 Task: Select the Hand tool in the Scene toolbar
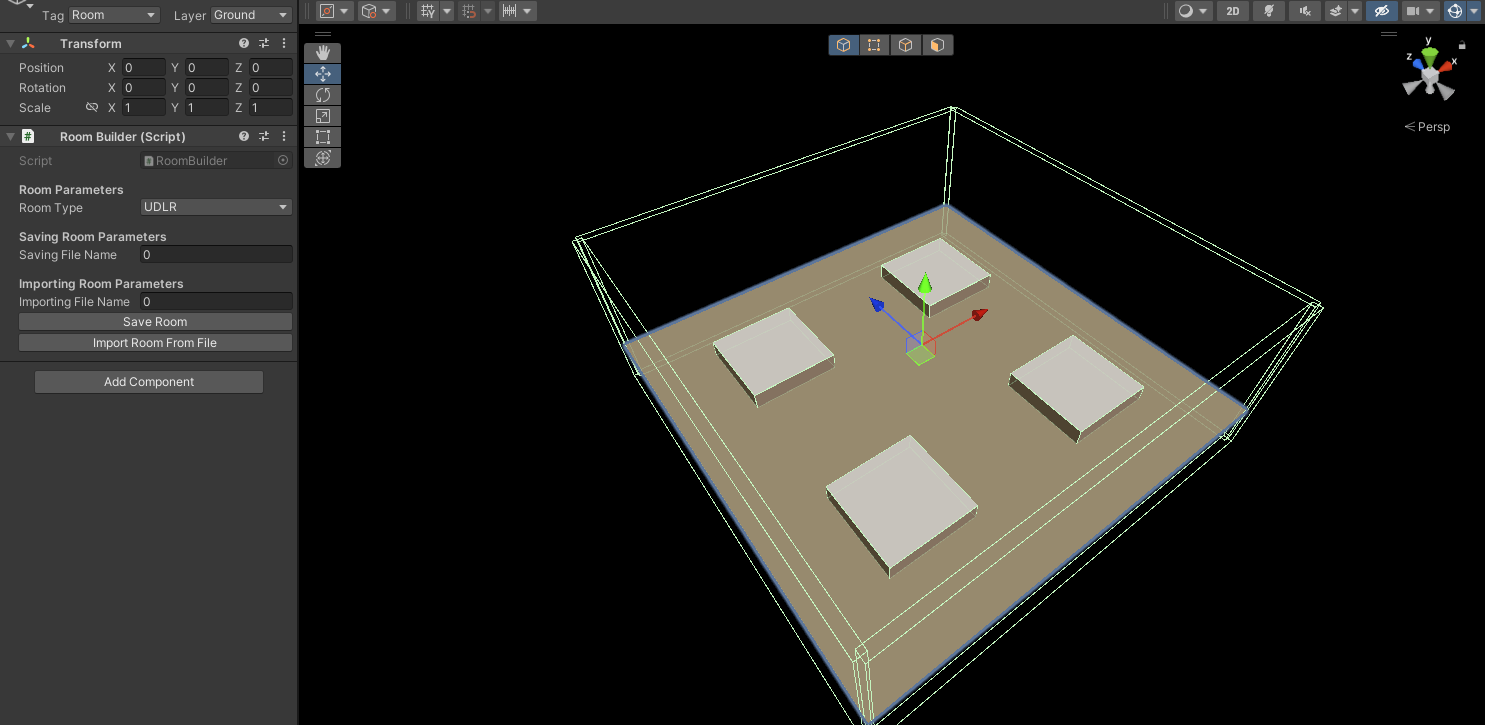click(x=322, y=52)
